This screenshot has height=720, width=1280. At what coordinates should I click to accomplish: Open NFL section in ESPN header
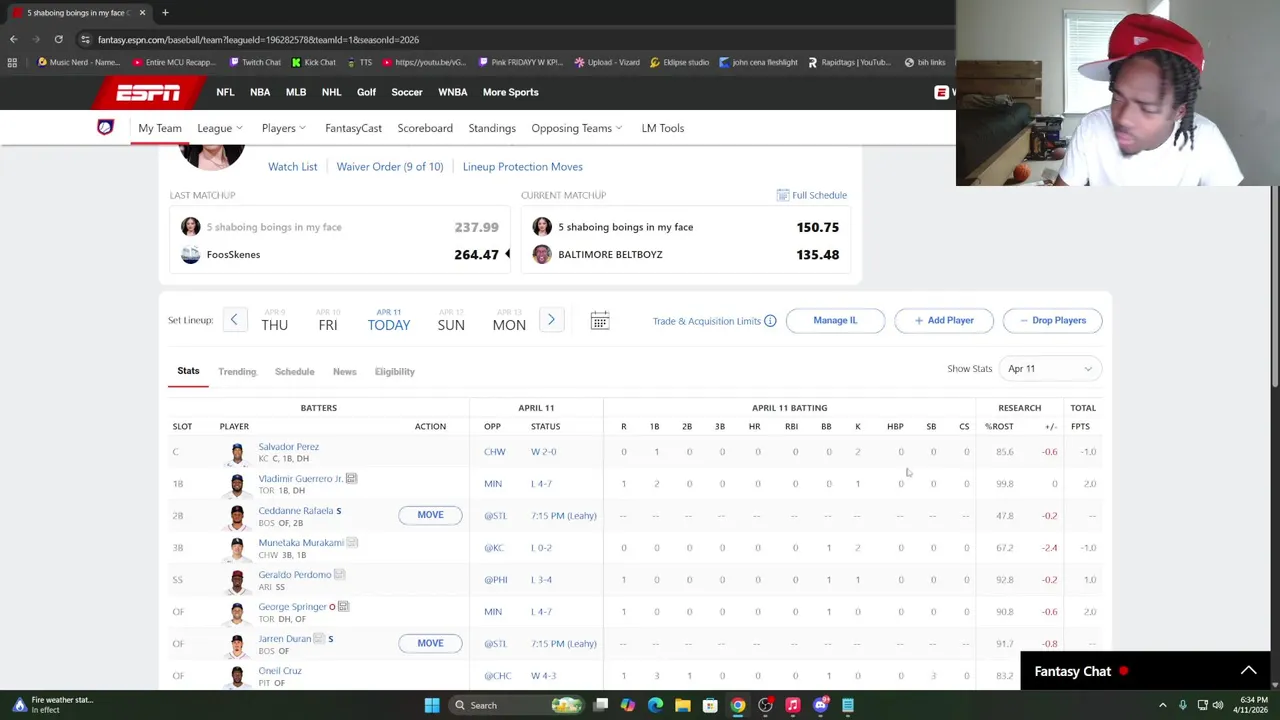click(225, 92)
